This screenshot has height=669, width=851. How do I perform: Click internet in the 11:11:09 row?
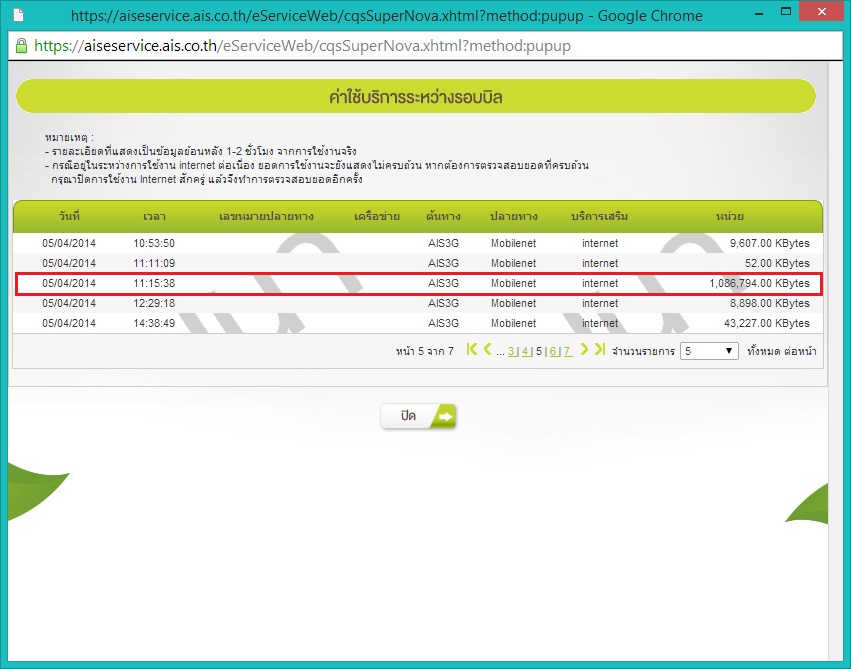coord(600,263)
